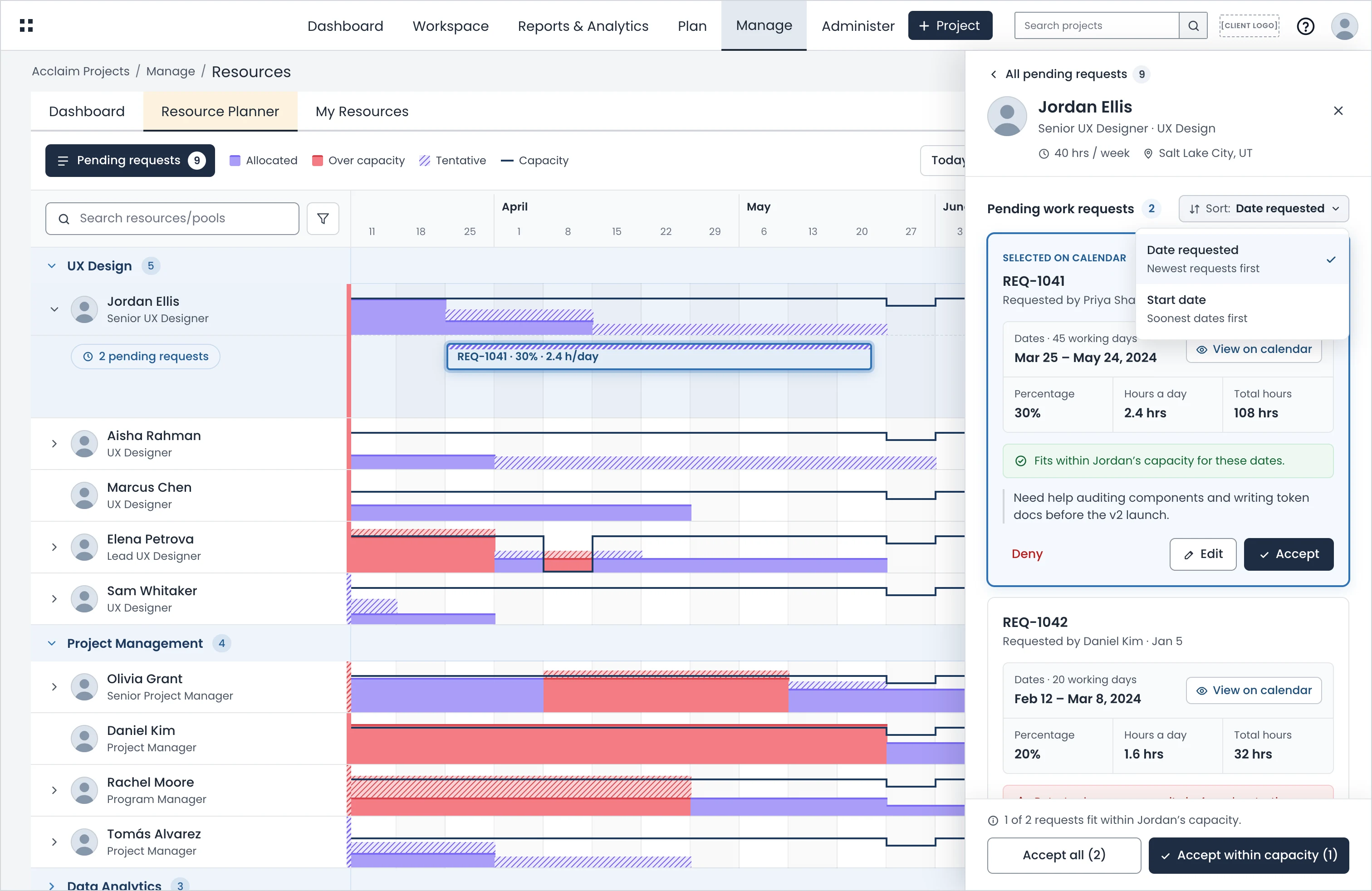The width and height of the screenshot is (1372, 891).
Task: Click the search magnifier button in top bar
Action: click(x=1193, y=25)
